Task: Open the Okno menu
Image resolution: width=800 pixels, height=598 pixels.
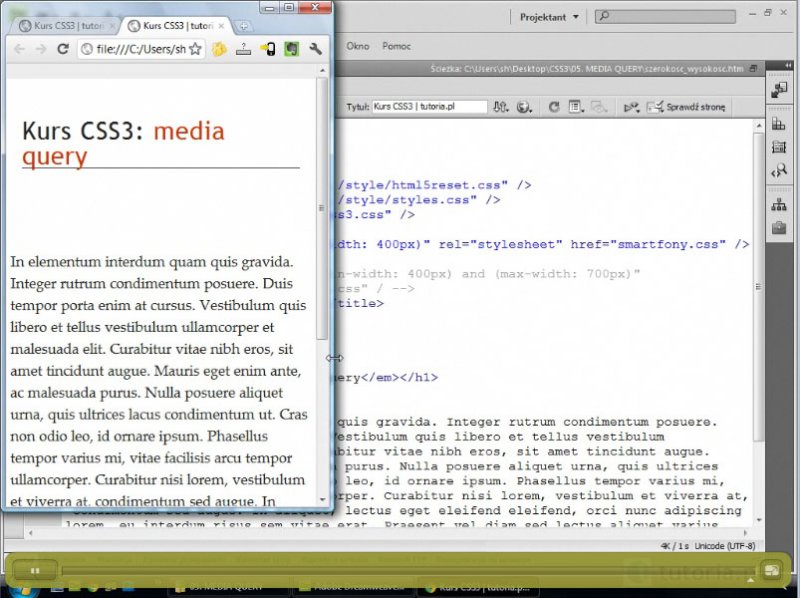Action: click(x=357, y=46)
